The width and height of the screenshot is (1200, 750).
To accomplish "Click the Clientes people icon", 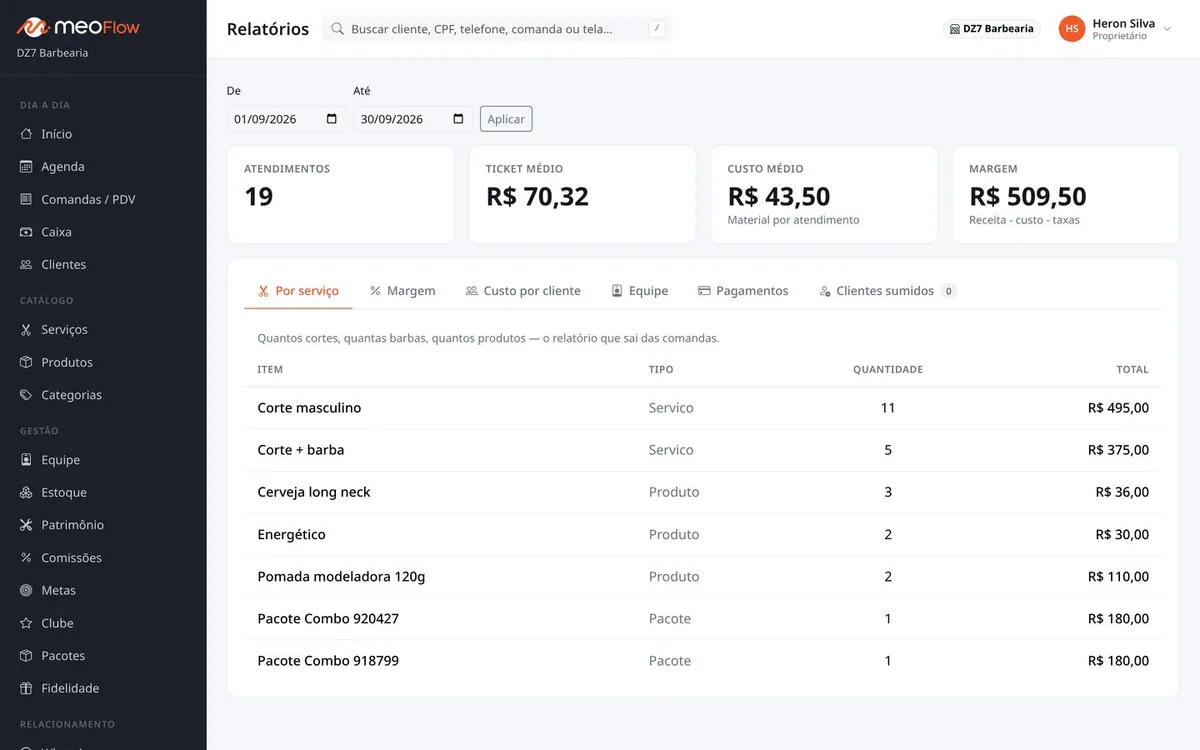I will point(26,265).
